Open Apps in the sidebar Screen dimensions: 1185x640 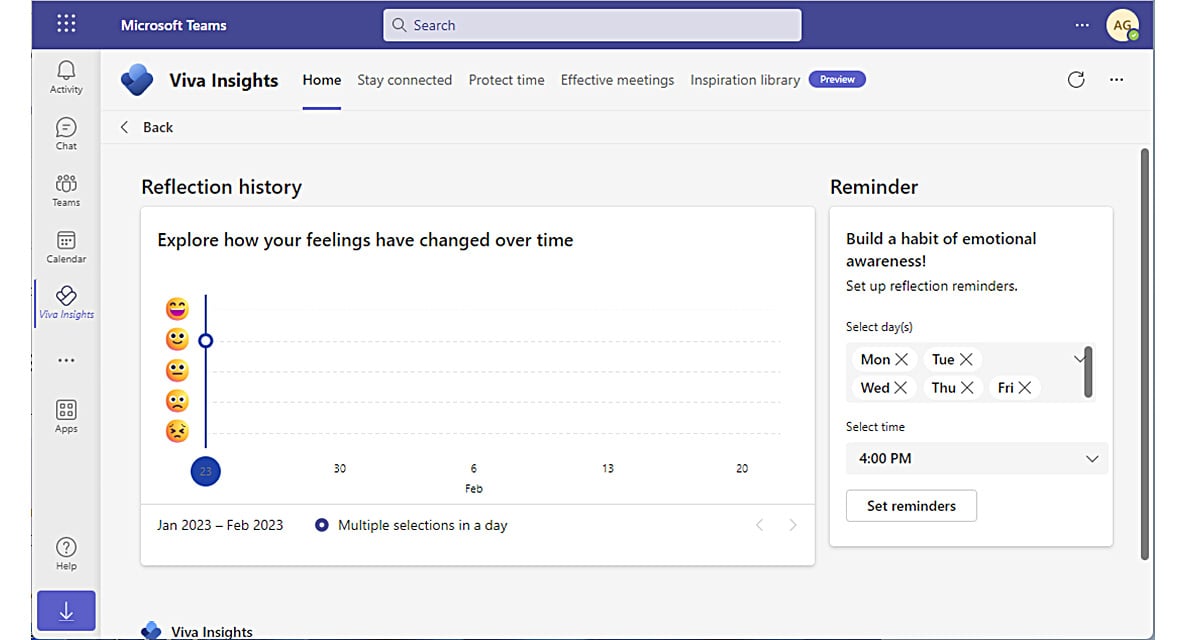click(67, 416)
